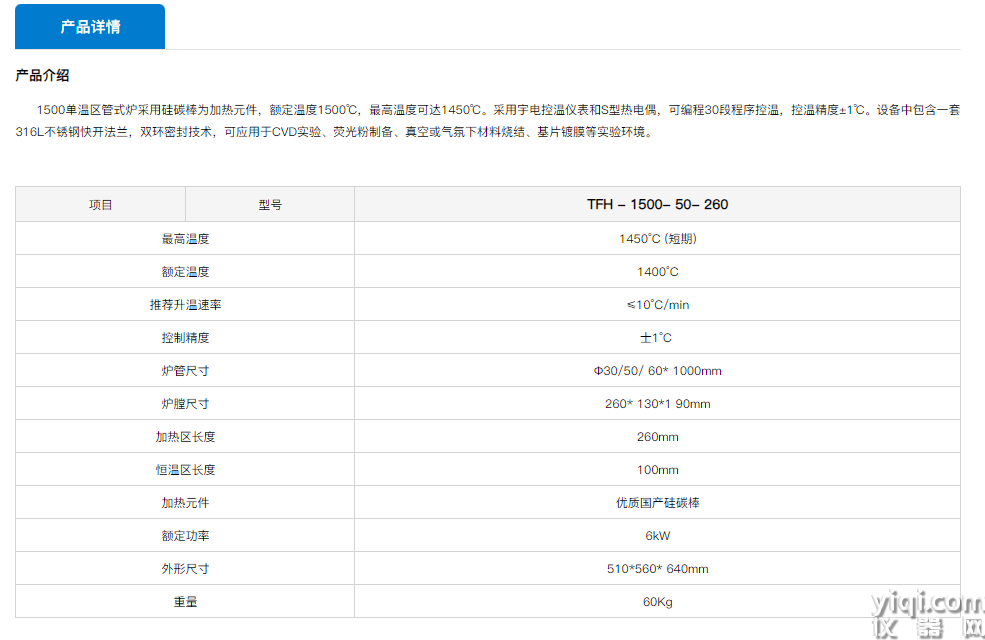Select the value 510*560* 640mm
985x640 pixels.
pyautogui.click(x=657, y=568)
